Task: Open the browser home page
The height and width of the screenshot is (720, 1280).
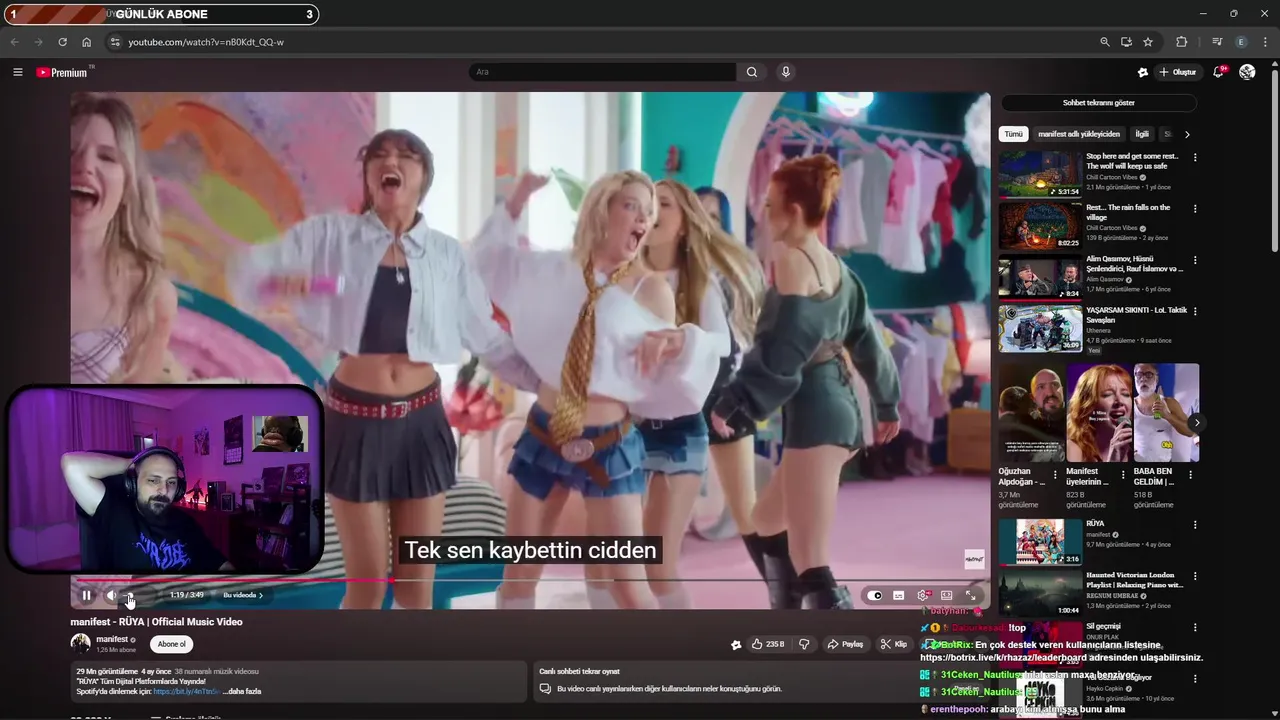Action: (86, 42)
